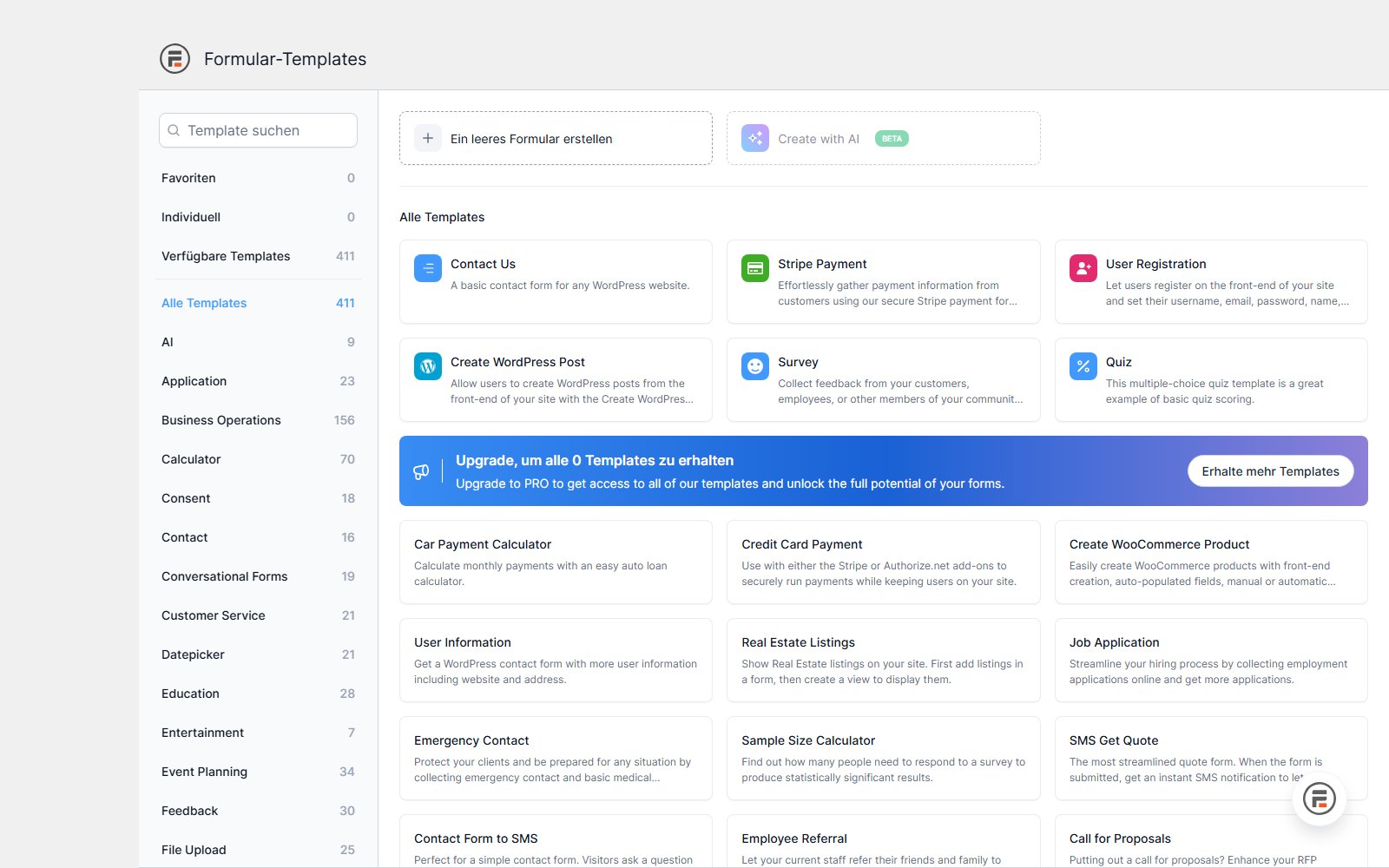Open the Emergency Contact template
The width and height of the screenshot is (1389, 868).
(x=556, y=759)
